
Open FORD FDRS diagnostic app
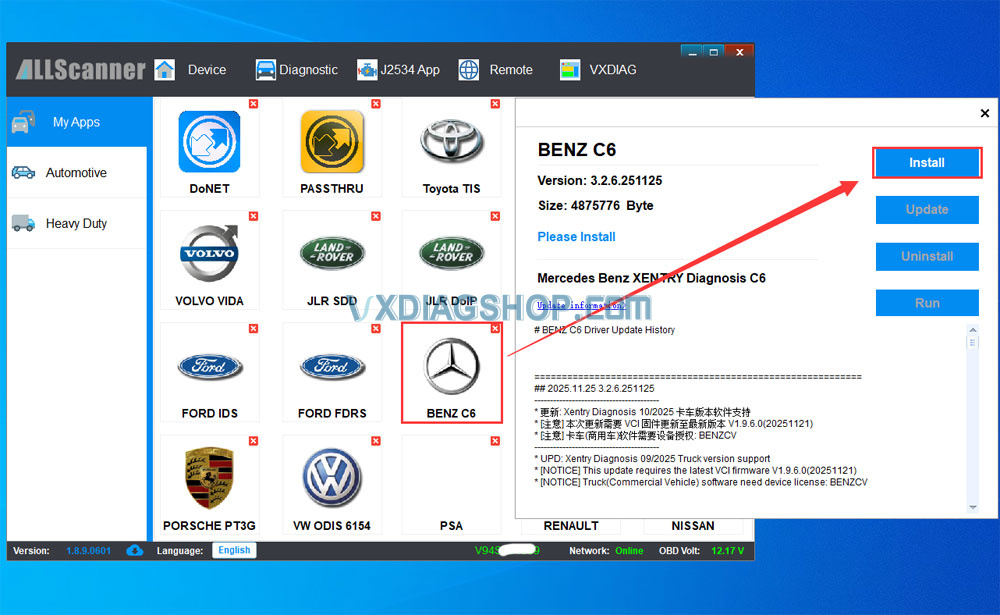click(x=332, y=366)
